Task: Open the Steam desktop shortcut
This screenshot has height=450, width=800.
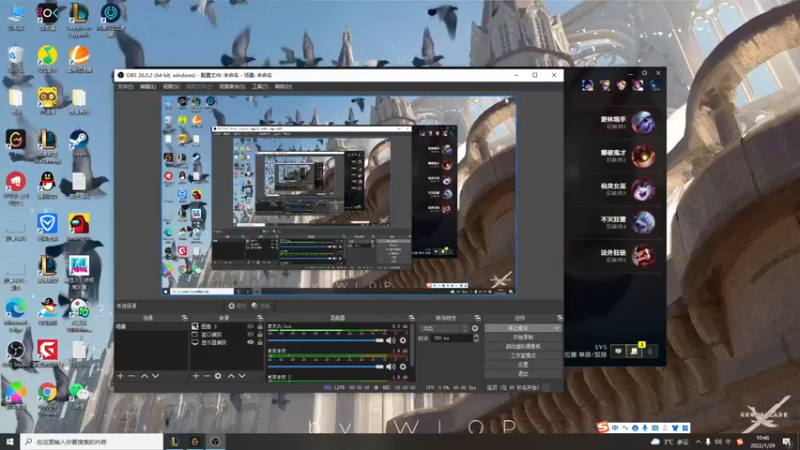Action: click(x=79, y=144)
